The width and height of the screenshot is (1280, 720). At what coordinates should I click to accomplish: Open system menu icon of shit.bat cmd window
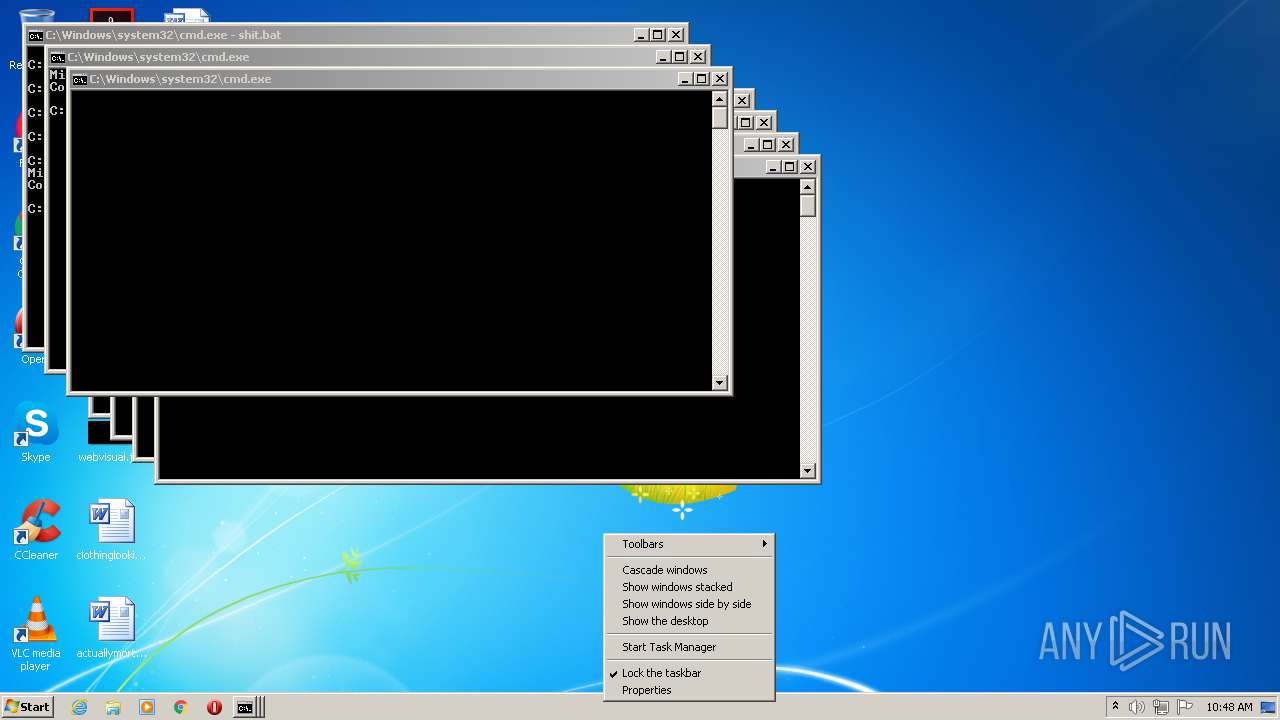coord(35,35)
